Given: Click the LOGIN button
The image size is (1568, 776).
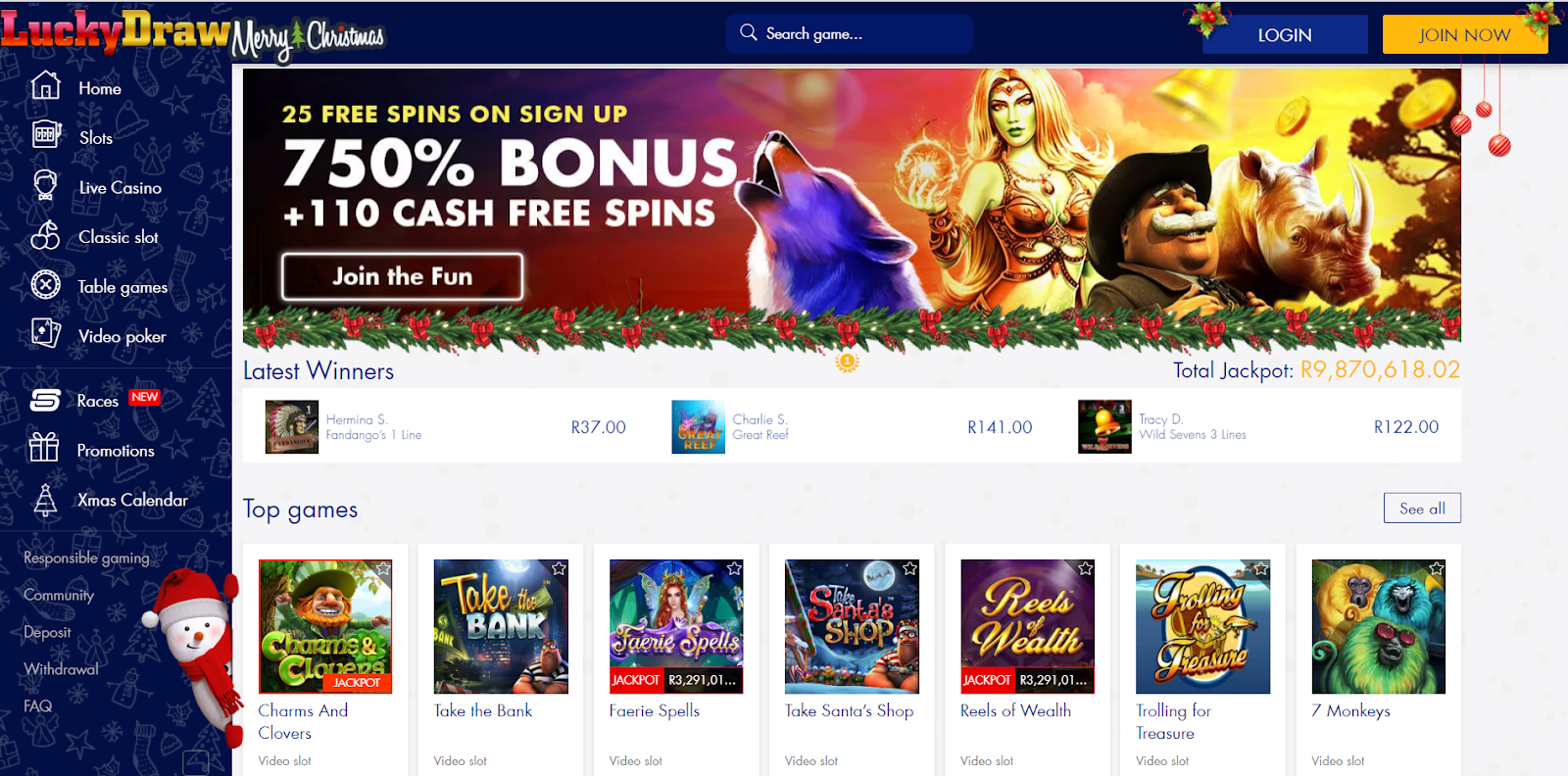Looking at the screenshot, I should (1285, 34).
